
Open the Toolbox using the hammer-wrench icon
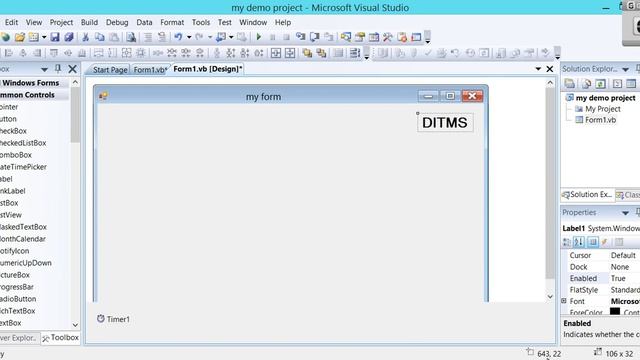coord(388,38)
